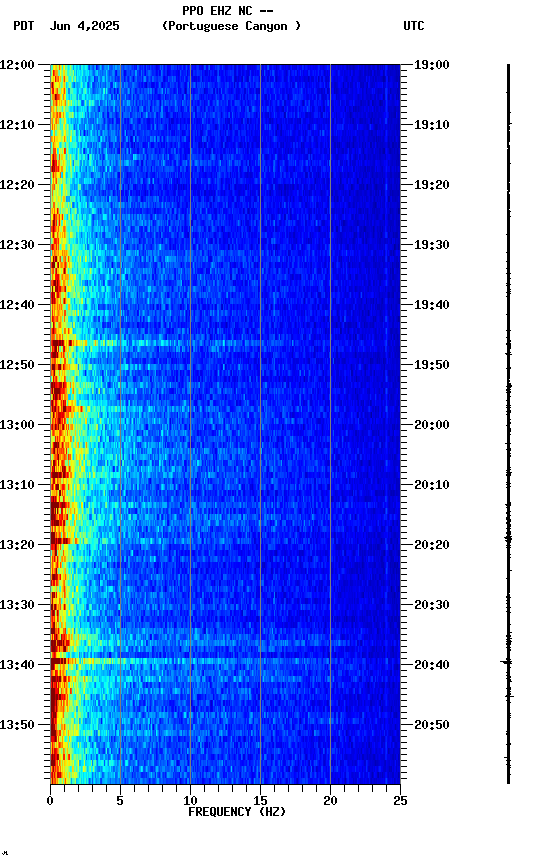Click the 10 Hz frequency axis label

point(190,801)
